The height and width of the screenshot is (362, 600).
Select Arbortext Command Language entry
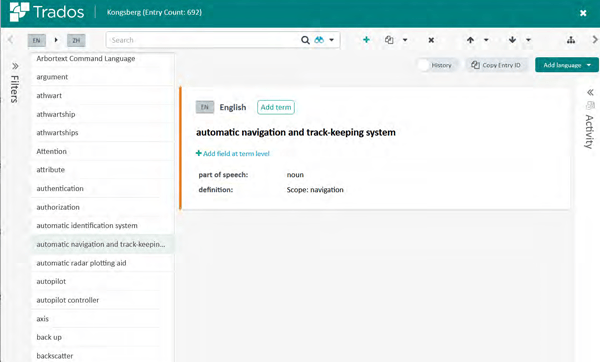(103, 59)
